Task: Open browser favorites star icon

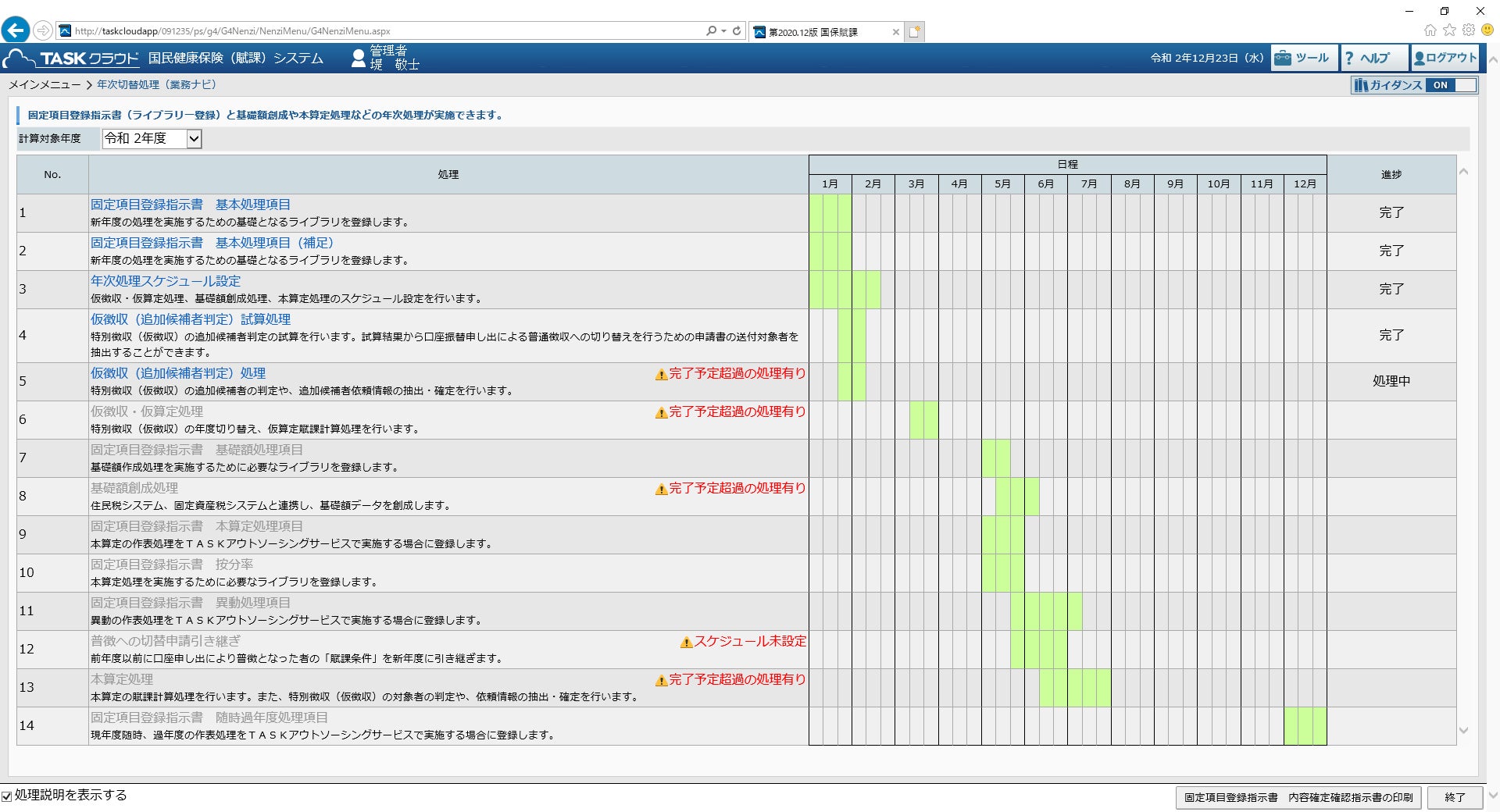Action: (x=1449, y=30)
